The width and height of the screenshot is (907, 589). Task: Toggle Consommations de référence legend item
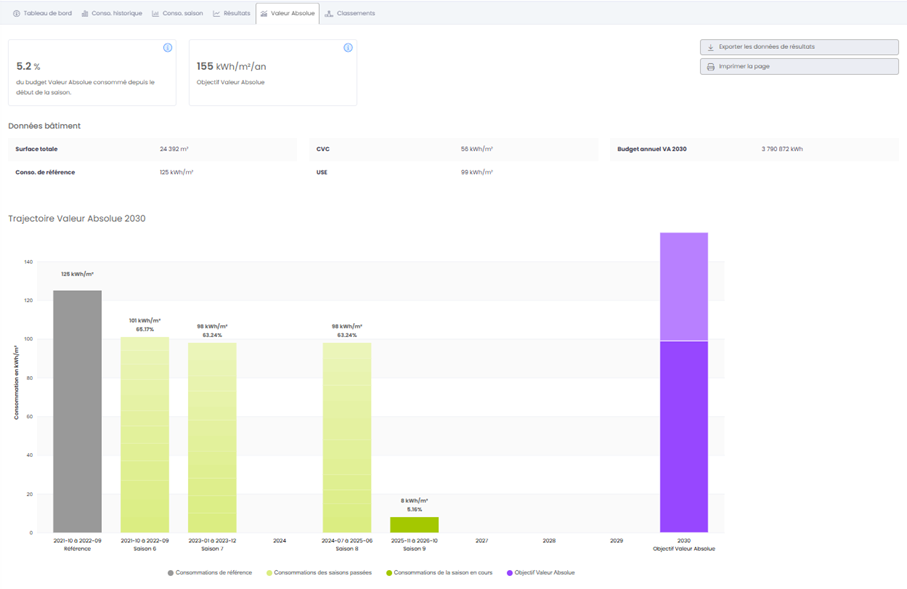209,573
